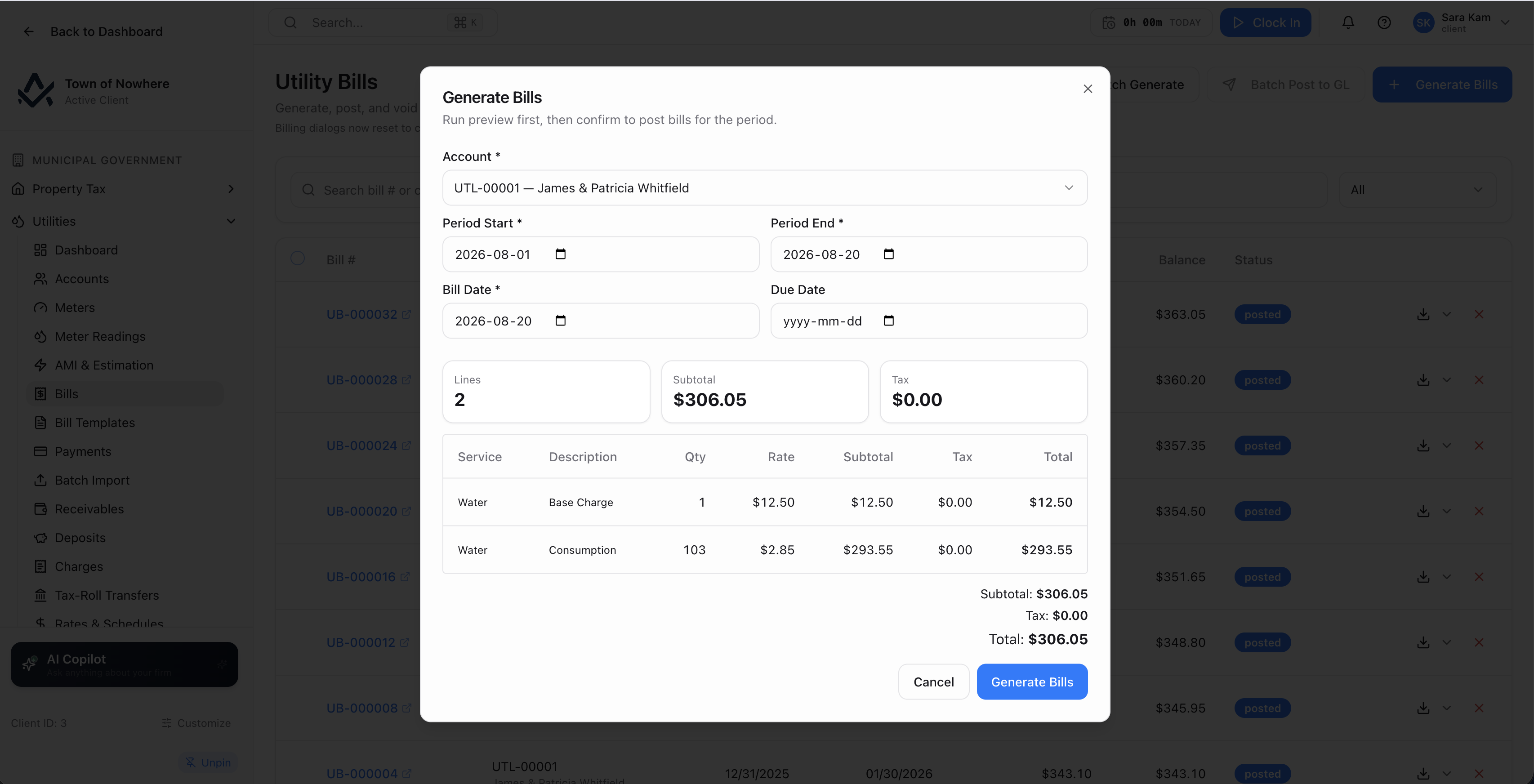Download bill UB-000024

[1423, 446]
